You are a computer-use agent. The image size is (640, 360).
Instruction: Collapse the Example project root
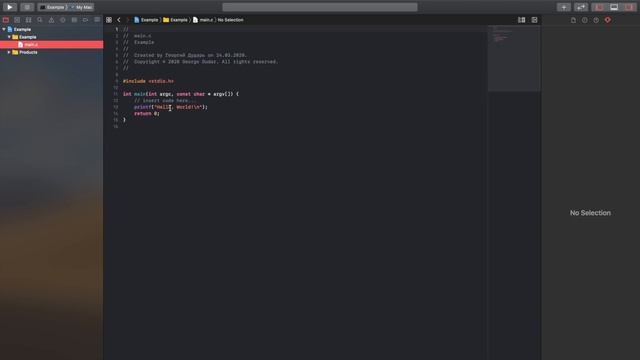[x=4, y=29]
